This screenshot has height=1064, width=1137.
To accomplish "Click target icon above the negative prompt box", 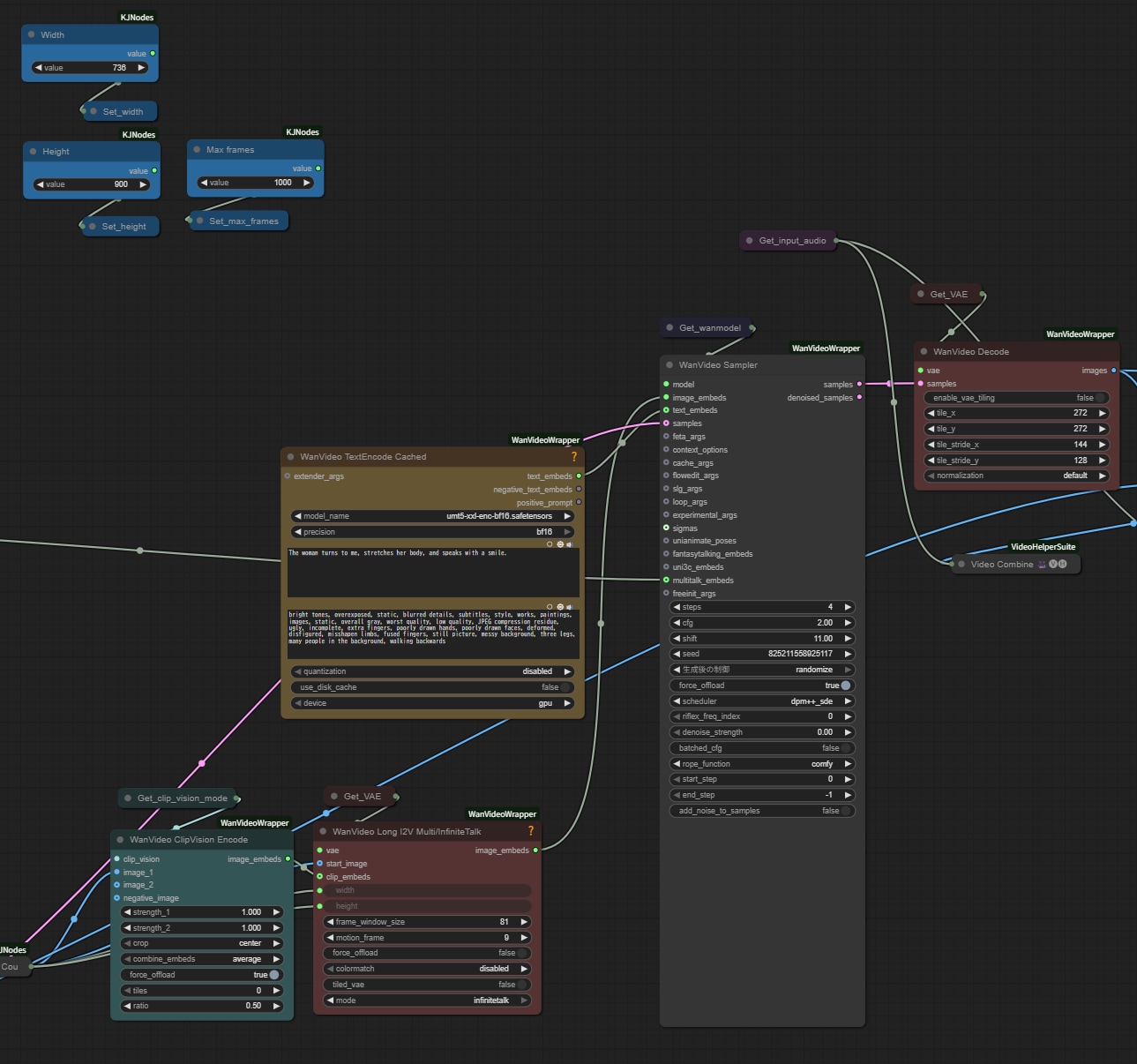I will point(560,607).
